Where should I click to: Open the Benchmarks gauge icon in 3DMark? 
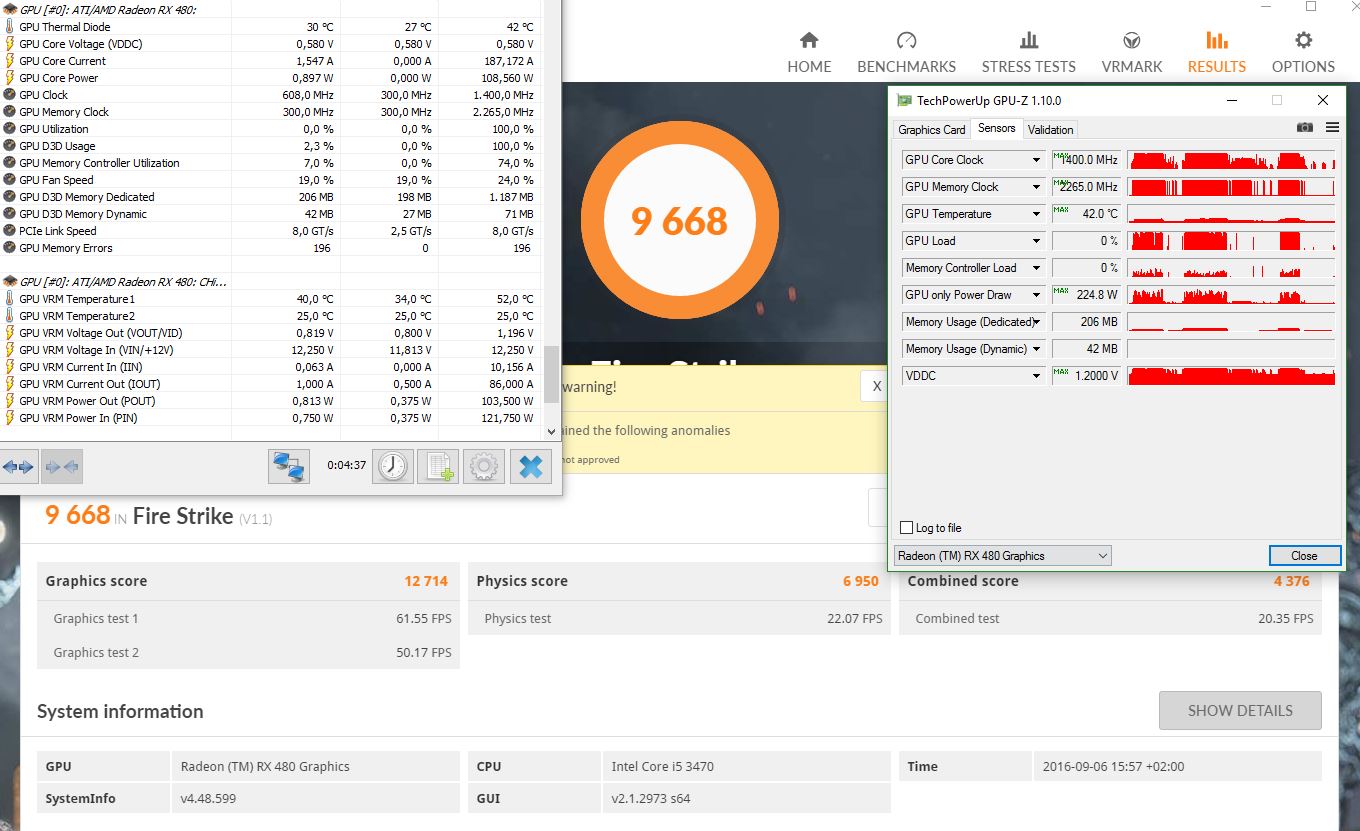[x=907, y=41]
